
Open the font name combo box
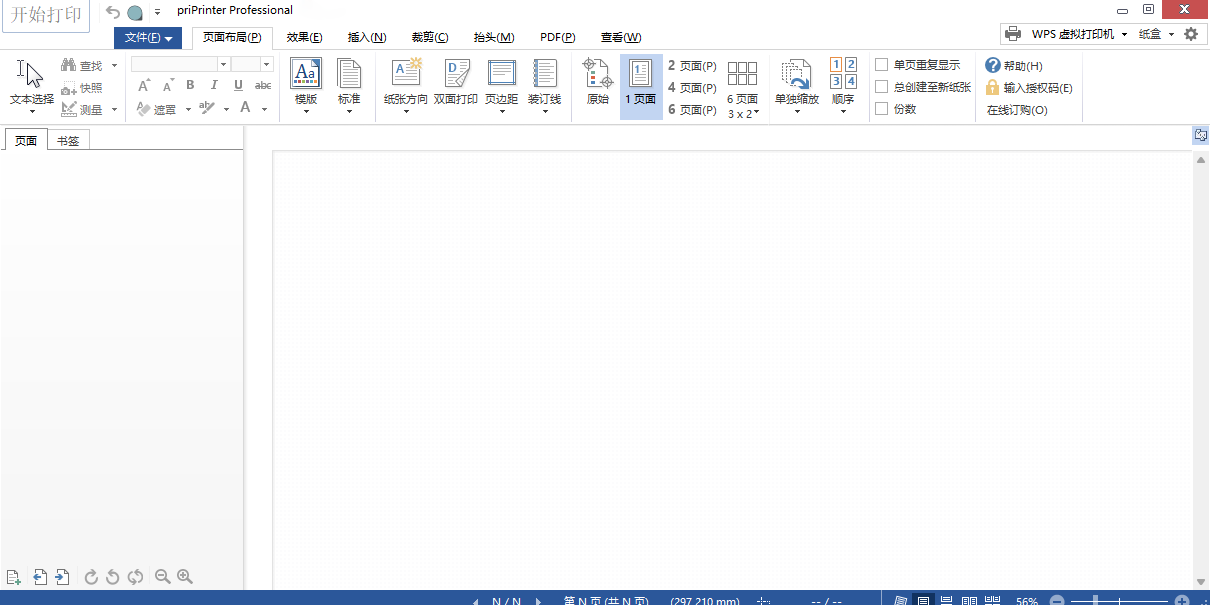180,64
